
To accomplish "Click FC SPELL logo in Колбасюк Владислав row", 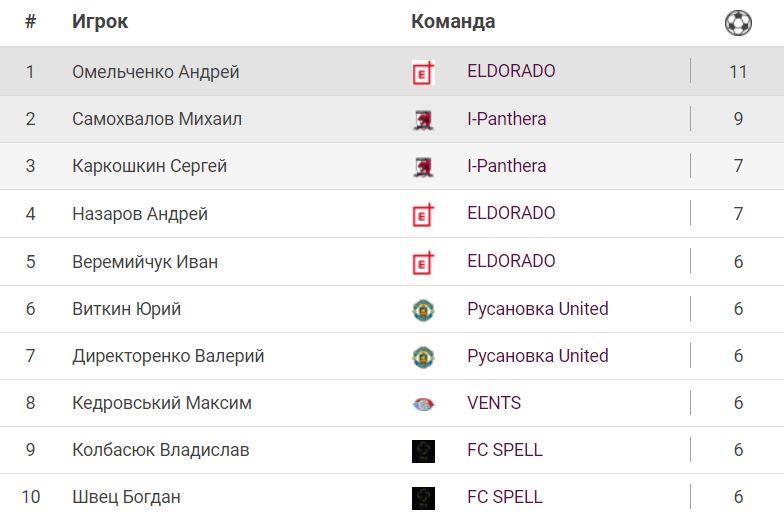I will pos(423,451).
